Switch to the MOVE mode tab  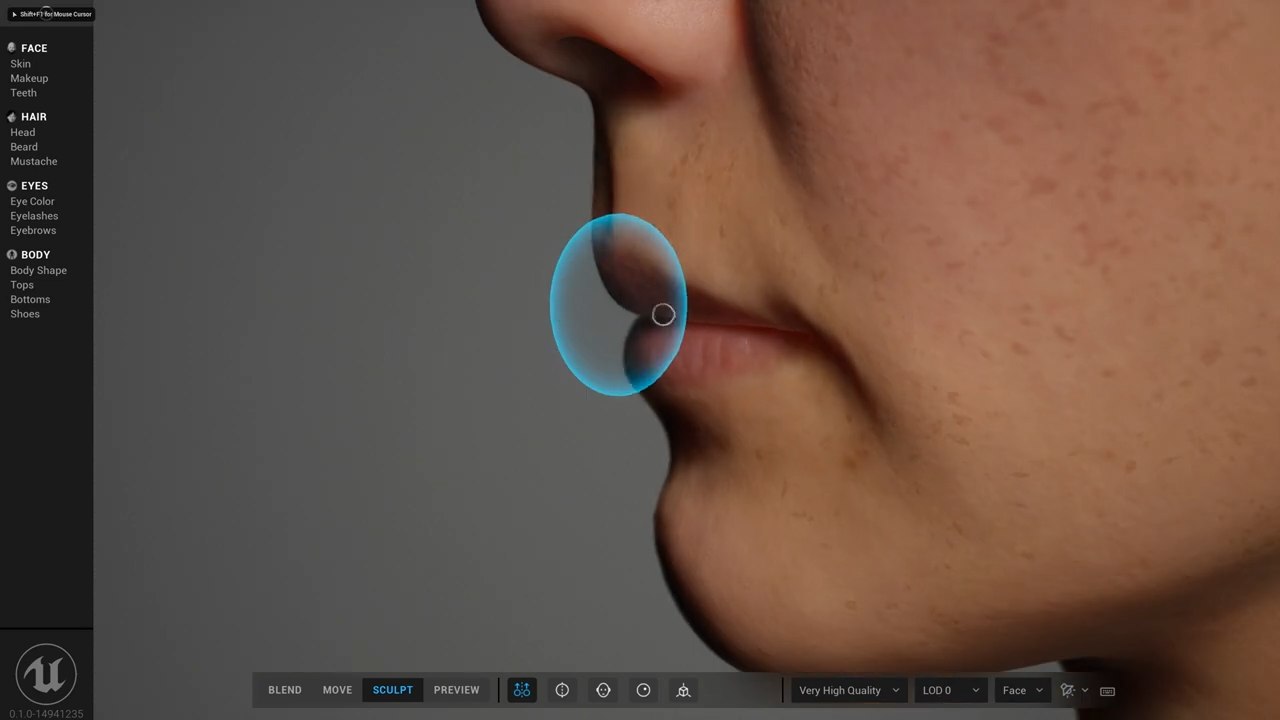coord(337,690)
